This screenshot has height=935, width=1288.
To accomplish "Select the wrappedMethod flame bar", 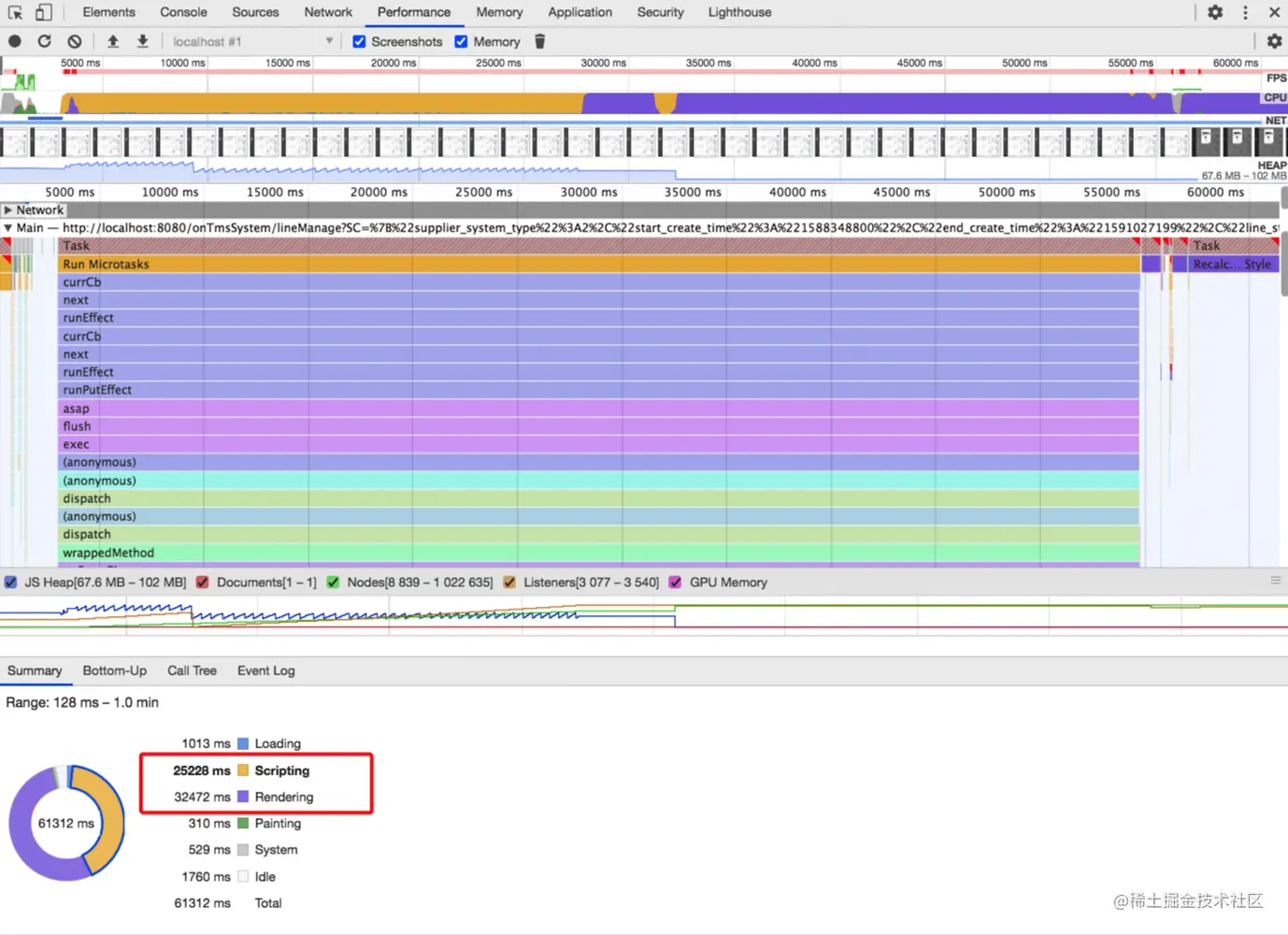I will tap(599, 553).
